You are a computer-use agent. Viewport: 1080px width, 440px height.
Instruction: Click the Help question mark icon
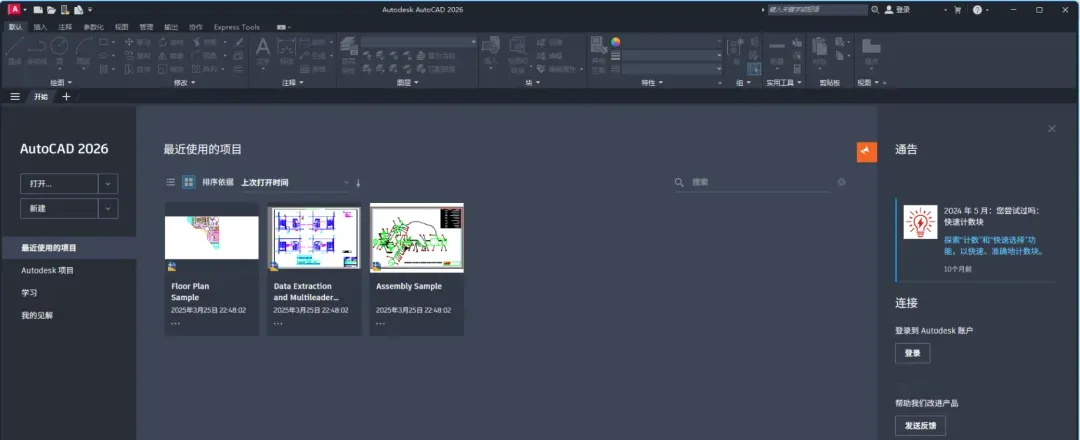[x=977, y=10]
